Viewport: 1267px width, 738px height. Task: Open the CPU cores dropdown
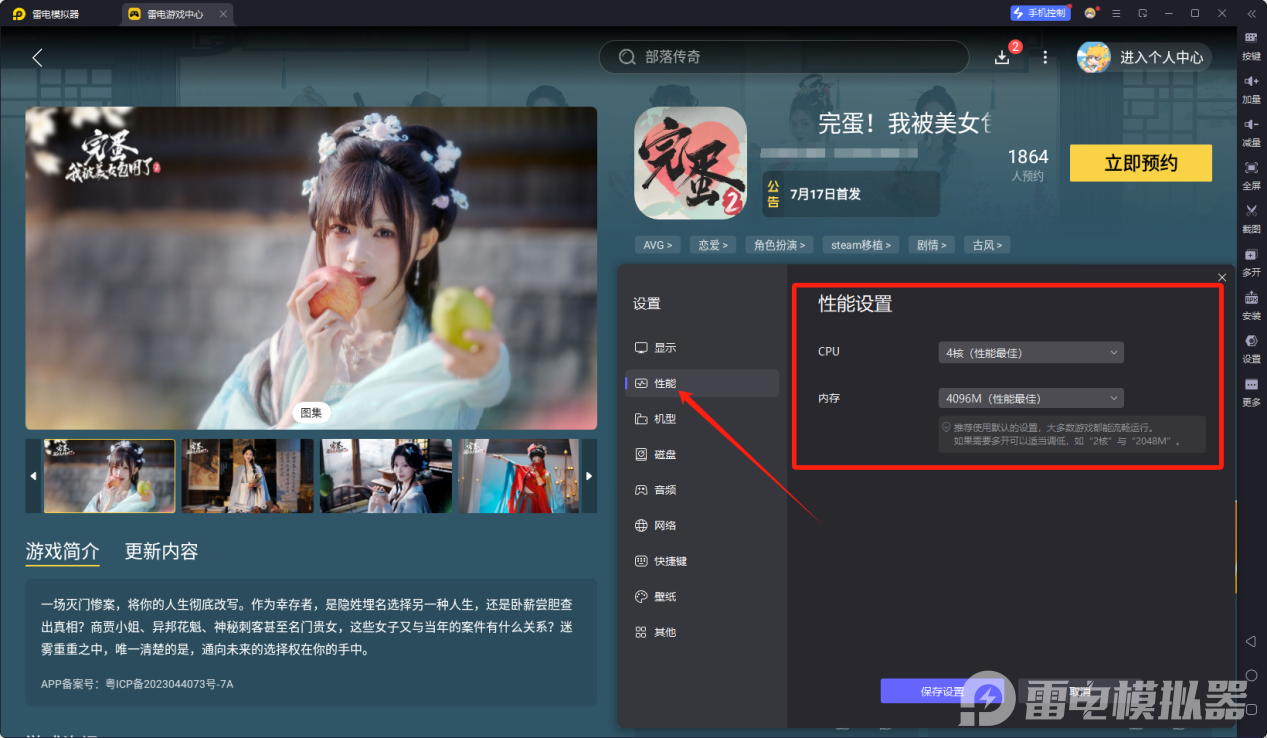1030,352
